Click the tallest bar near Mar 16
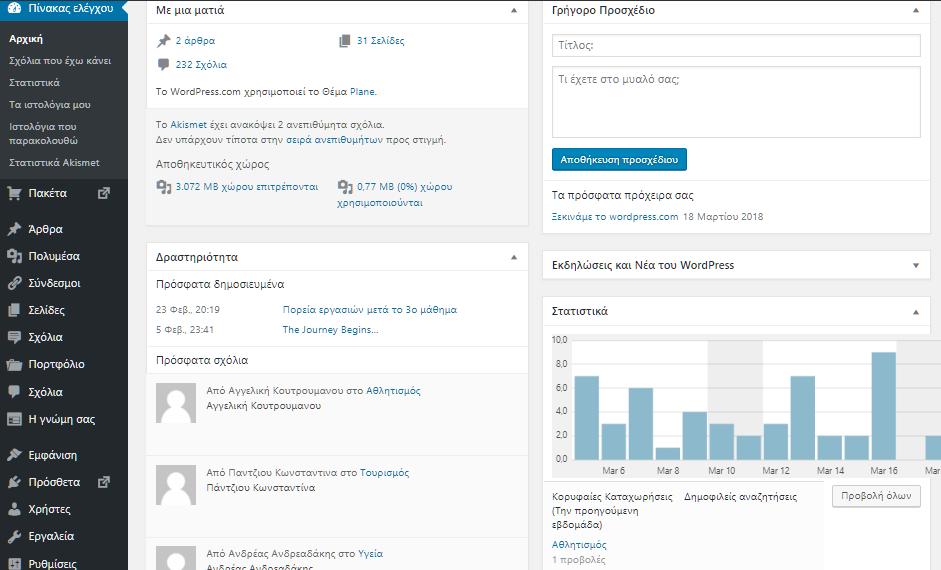Viewport: 941px width, 570px height. coord(883,406)
